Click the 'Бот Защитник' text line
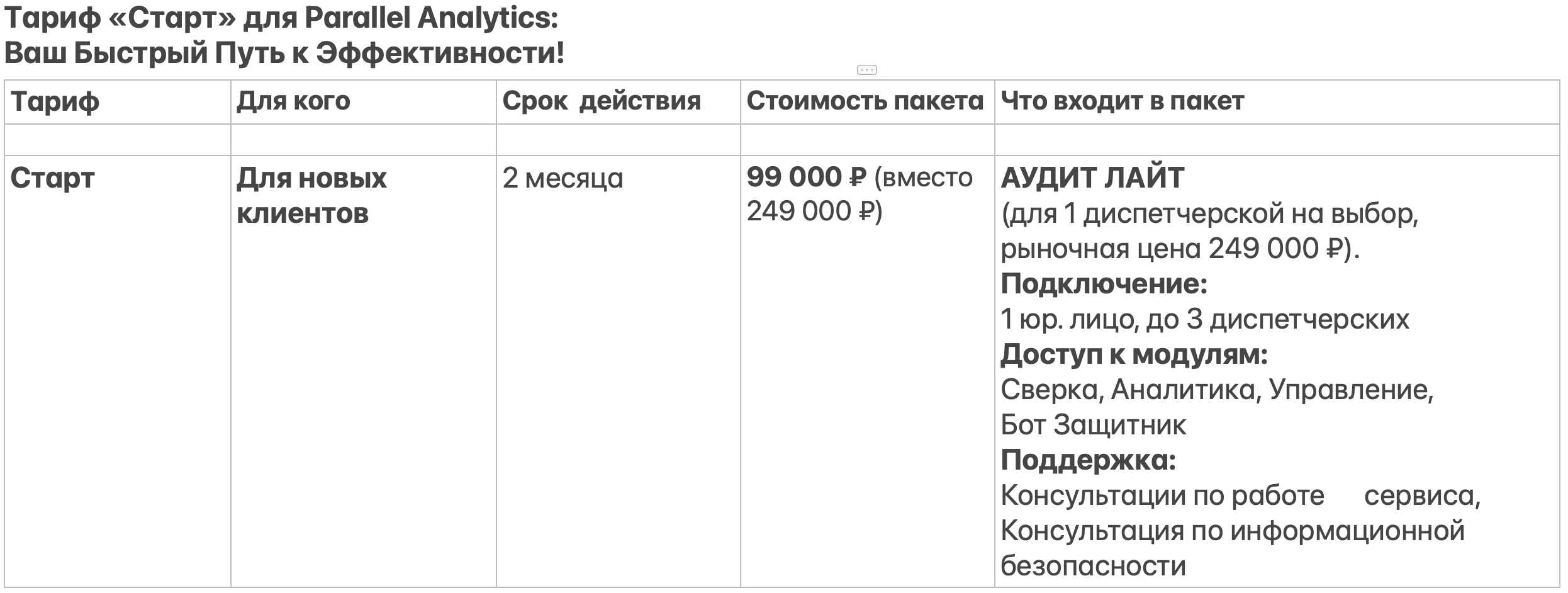This screenshot has width=1568, height=593. 1094,426
